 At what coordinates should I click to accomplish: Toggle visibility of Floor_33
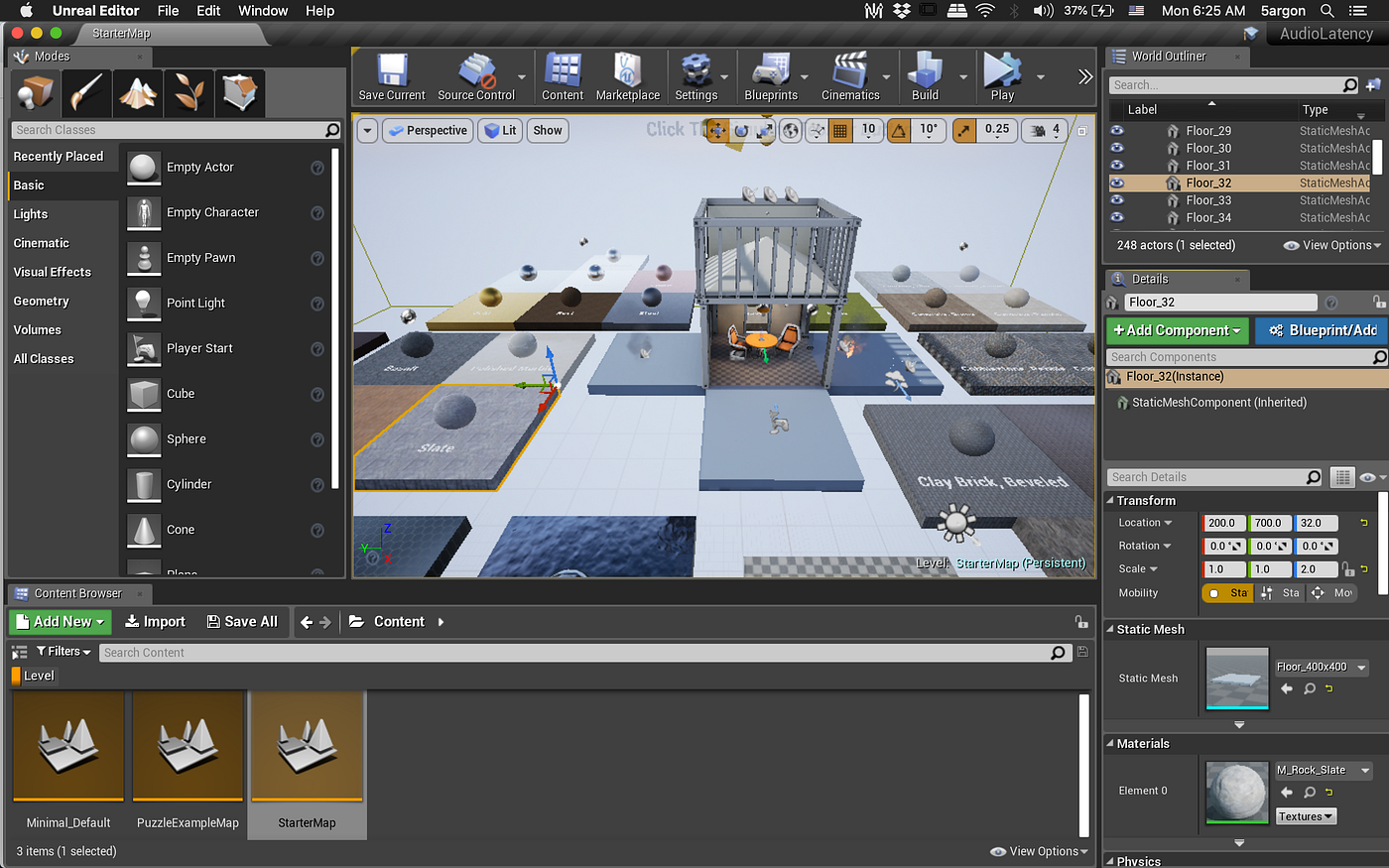pyautogui.click(x=1117, y=199)
